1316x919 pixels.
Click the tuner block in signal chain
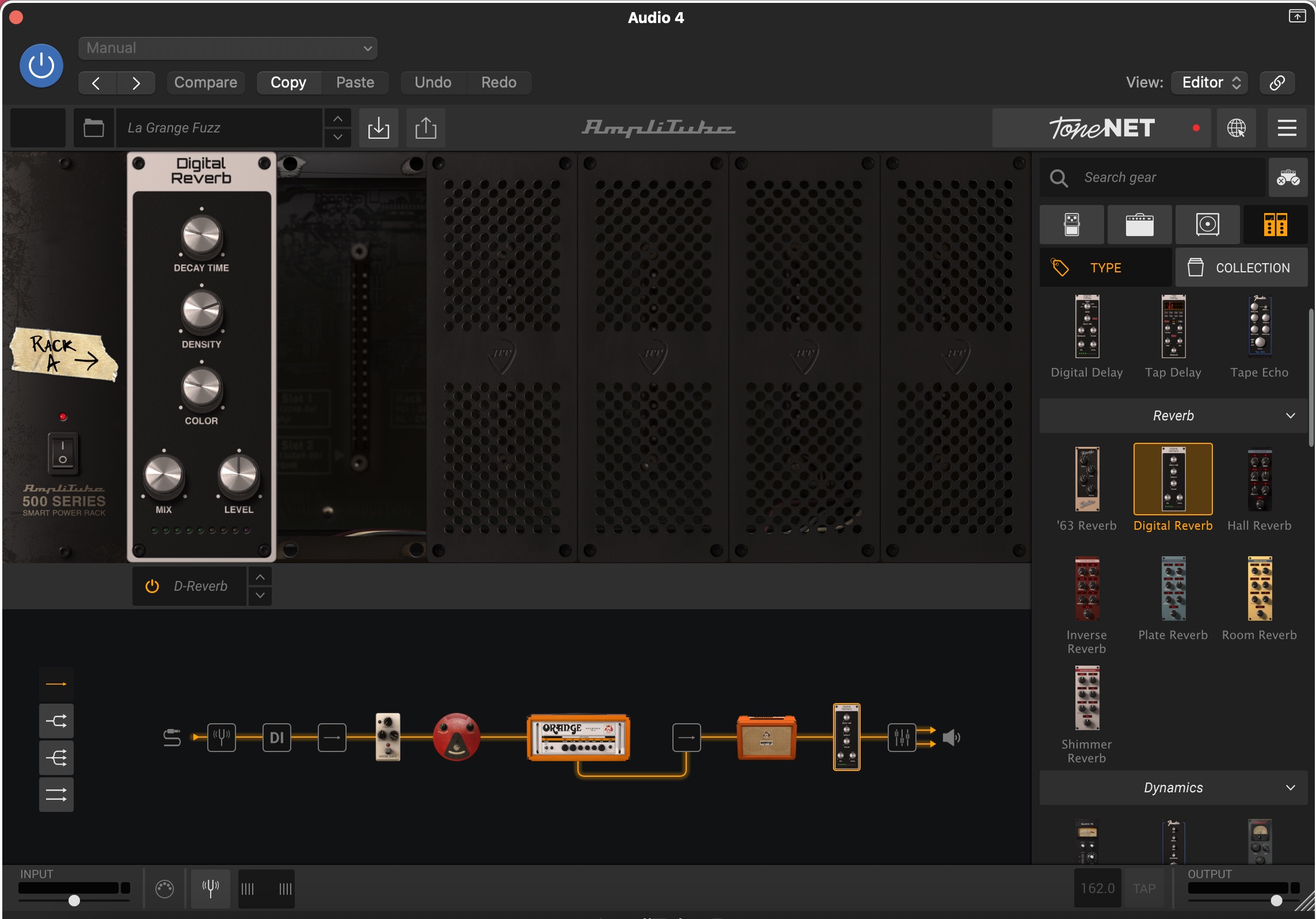click(x=222, y=737)
